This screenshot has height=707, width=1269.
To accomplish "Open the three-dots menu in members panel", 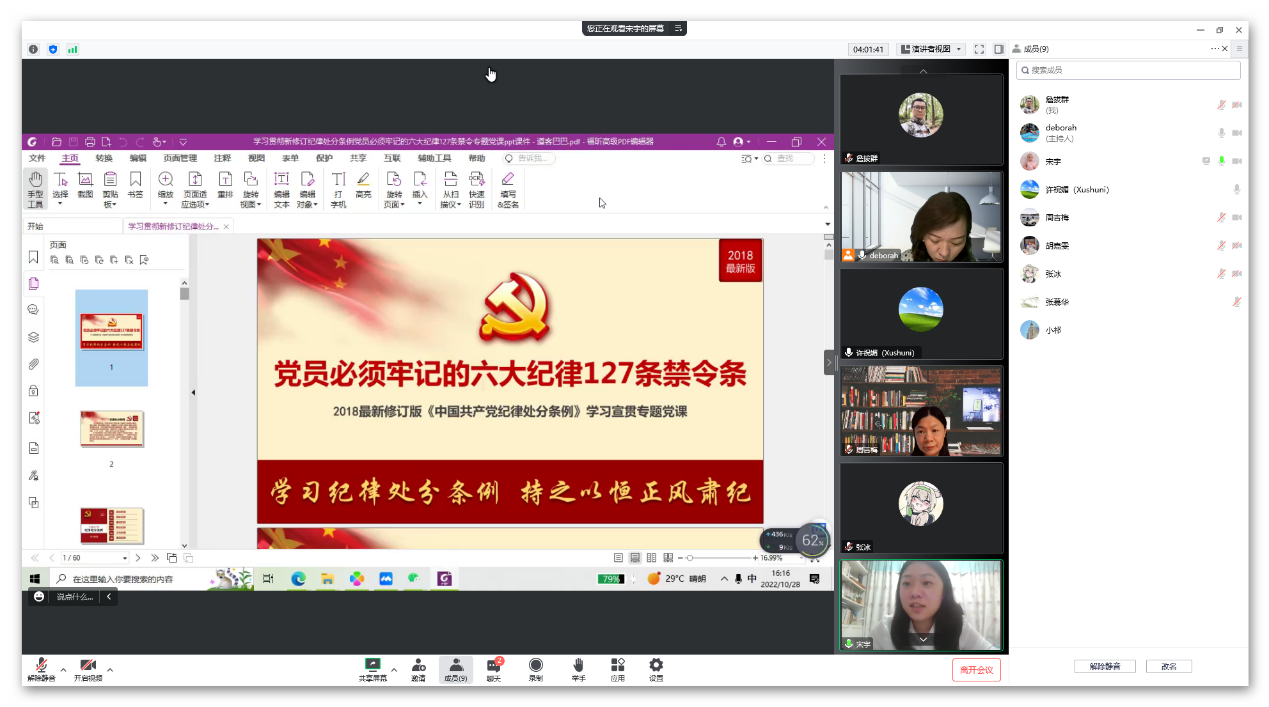I will click(1217, 49).
